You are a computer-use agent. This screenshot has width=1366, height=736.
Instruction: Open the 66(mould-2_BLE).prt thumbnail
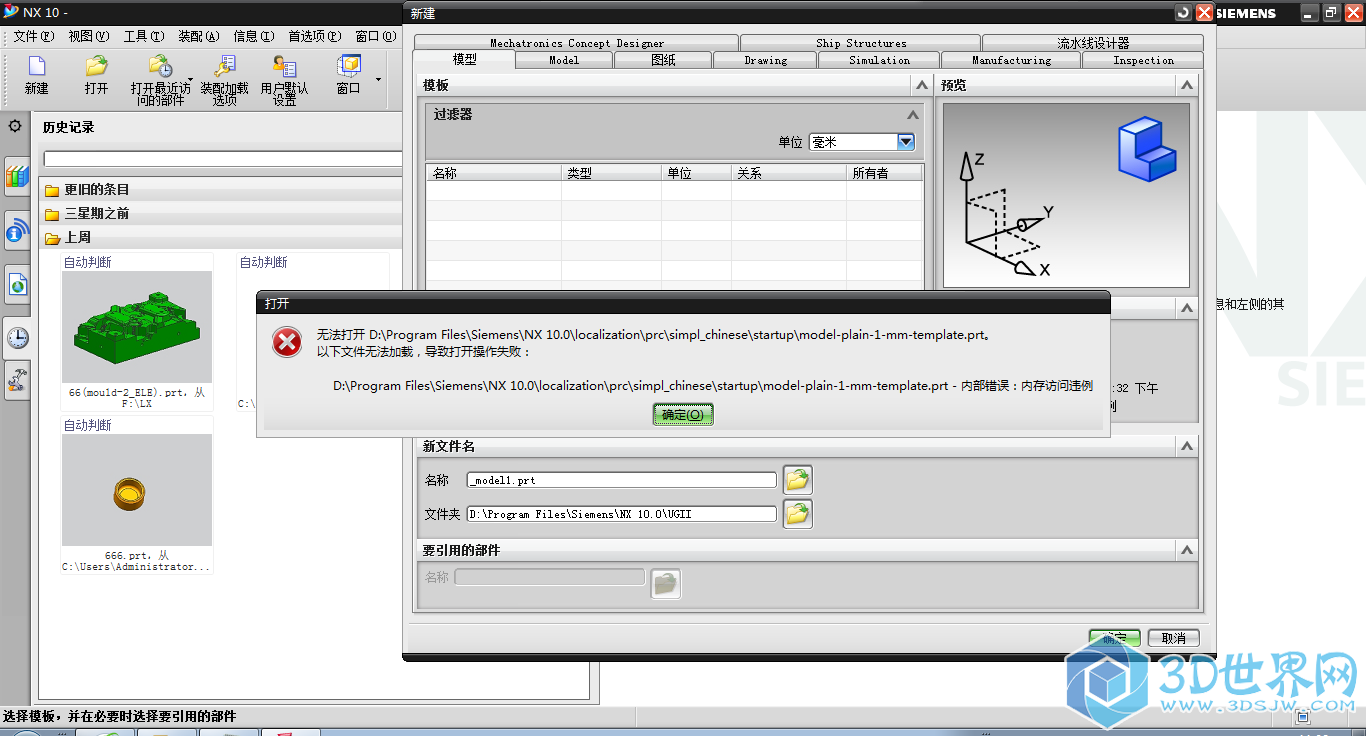pos(137,327)
